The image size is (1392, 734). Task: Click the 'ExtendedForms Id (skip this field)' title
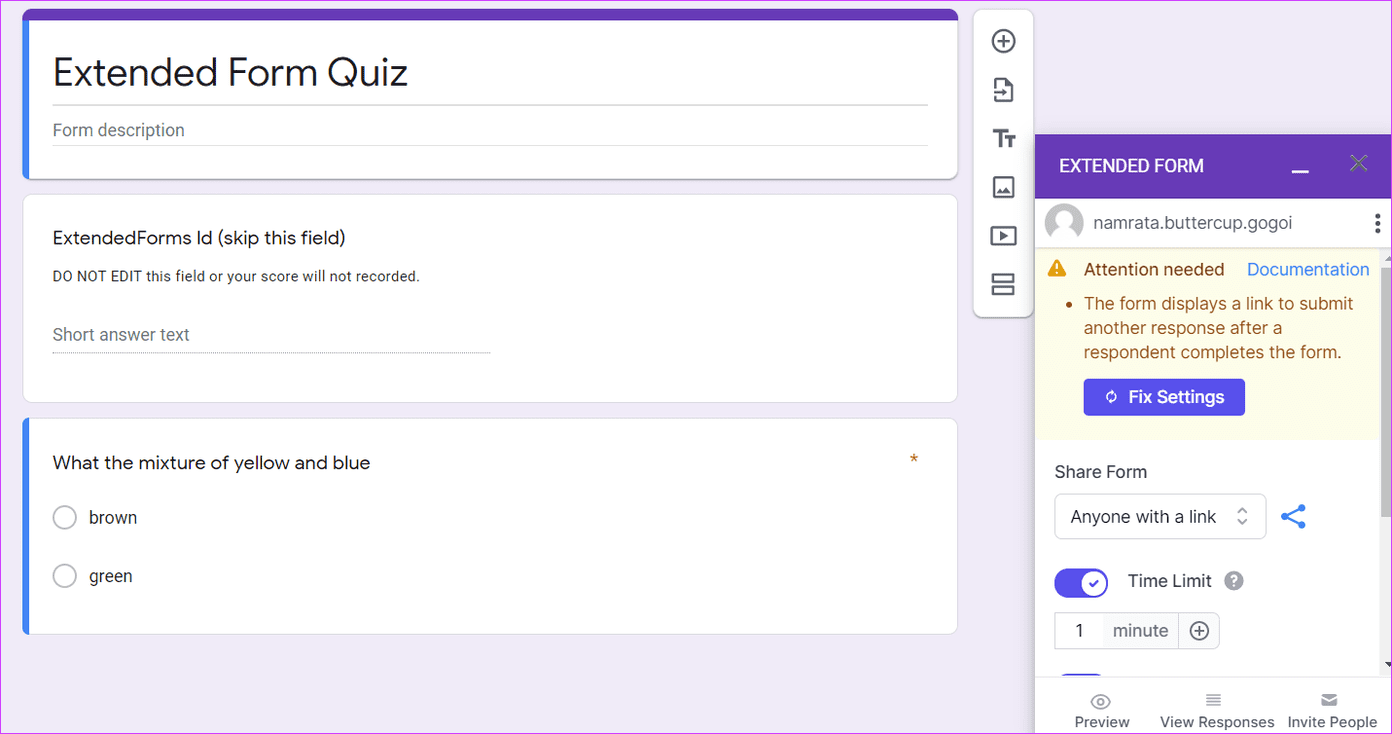[199, 238]
